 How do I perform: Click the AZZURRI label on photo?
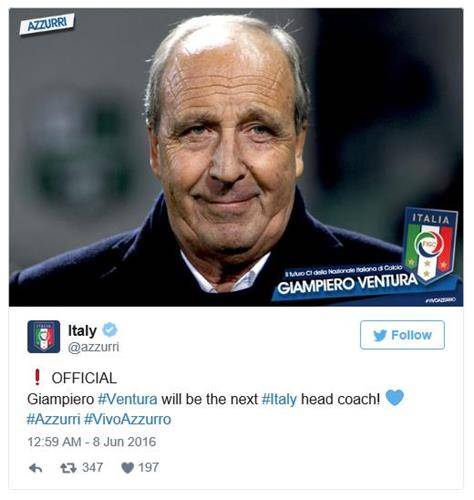tap(47, 24)
